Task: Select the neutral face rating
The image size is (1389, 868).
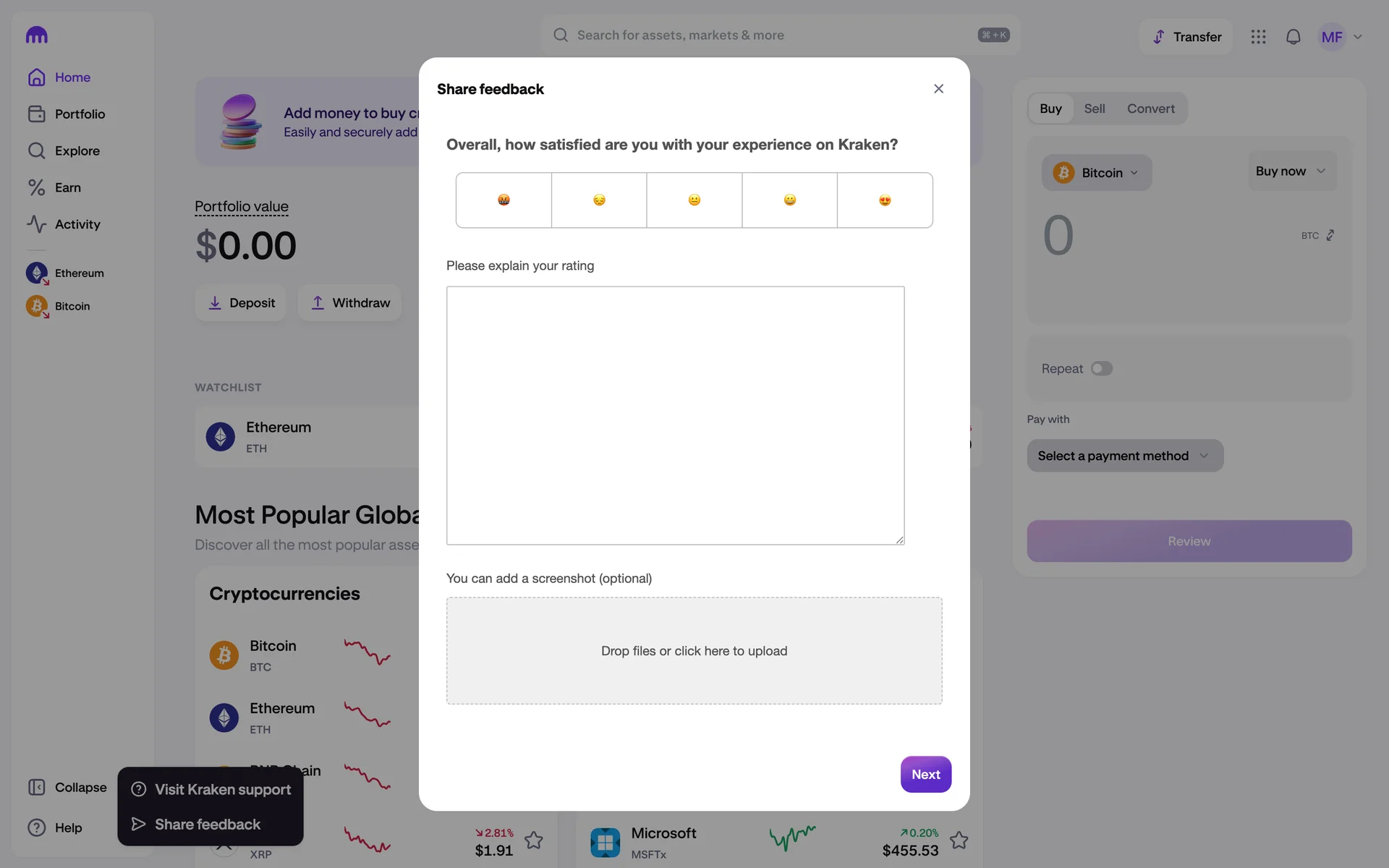Action: tap(694, 200)
